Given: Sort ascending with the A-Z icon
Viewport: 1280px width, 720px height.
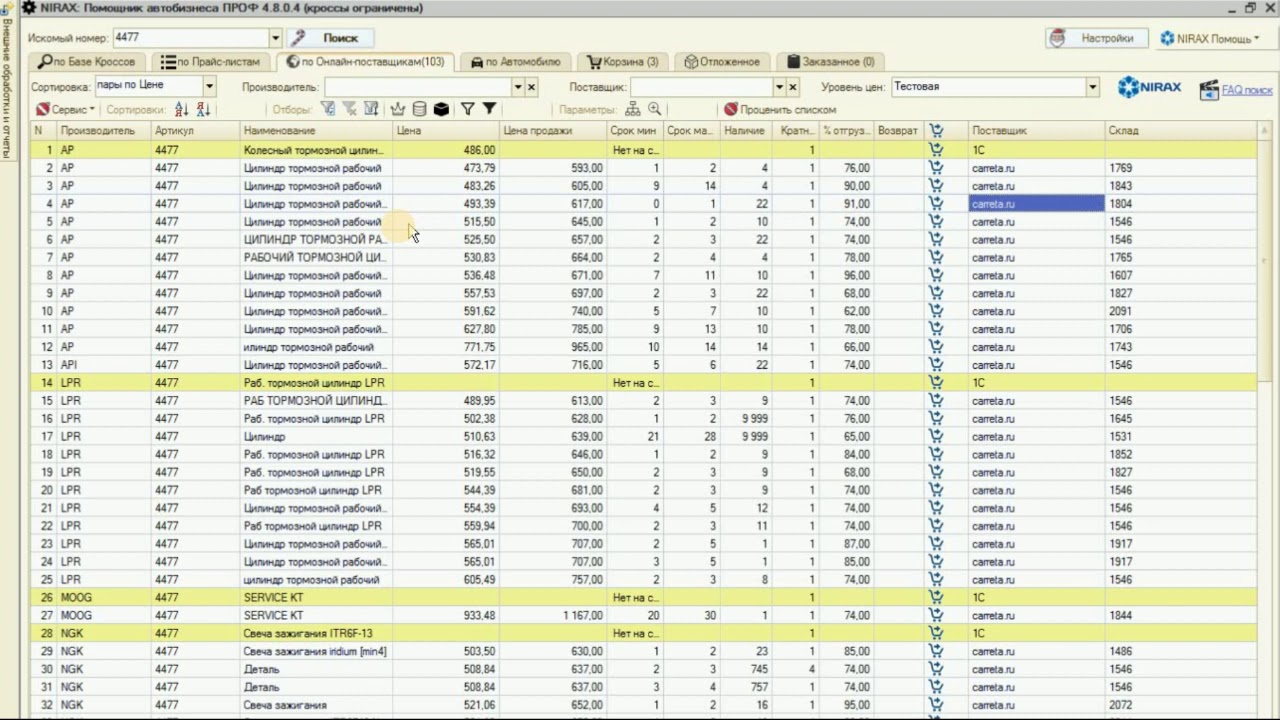Looking at the screenshot, I should tap(181, 109).
